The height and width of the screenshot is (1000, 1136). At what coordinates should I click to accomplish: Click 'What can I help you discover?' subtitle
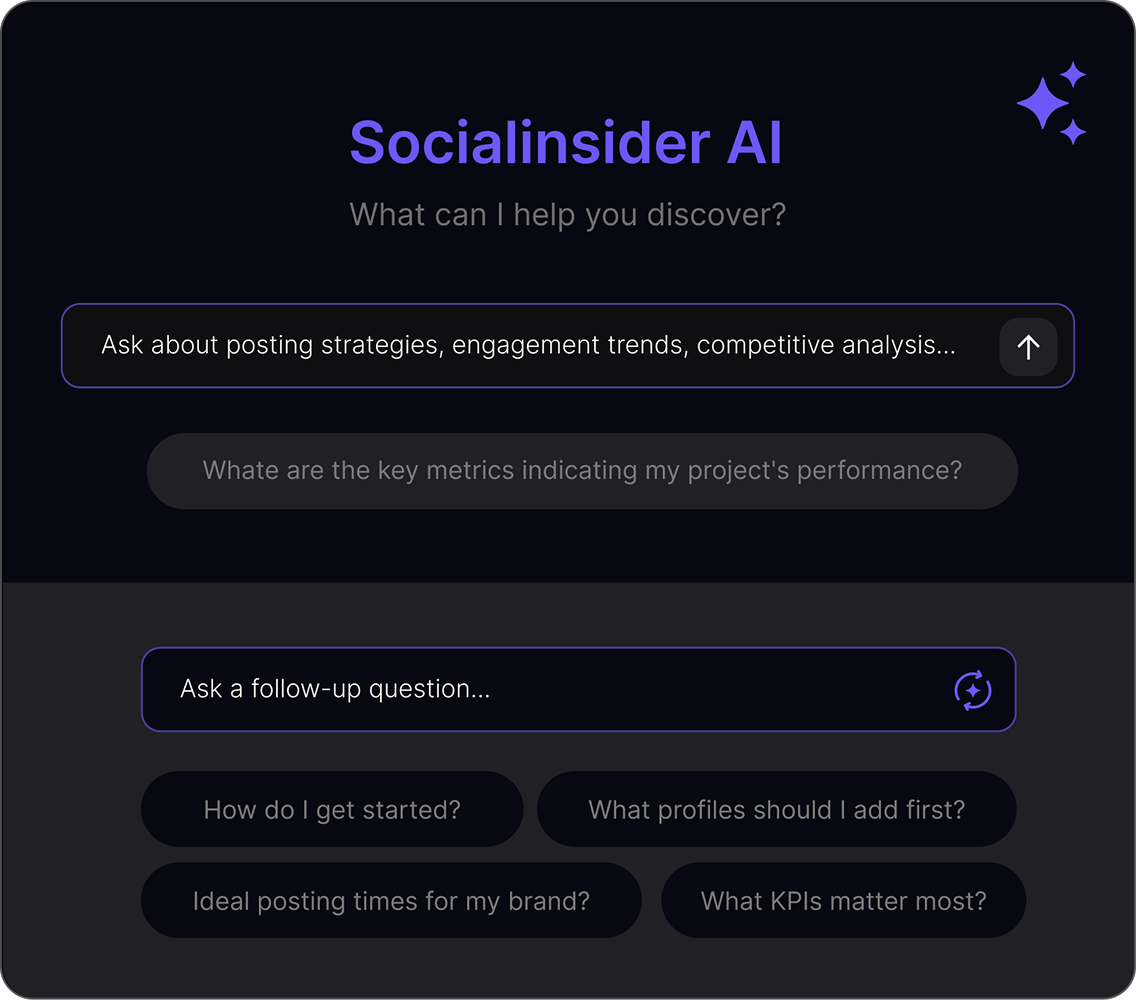[x=566, y=214]
